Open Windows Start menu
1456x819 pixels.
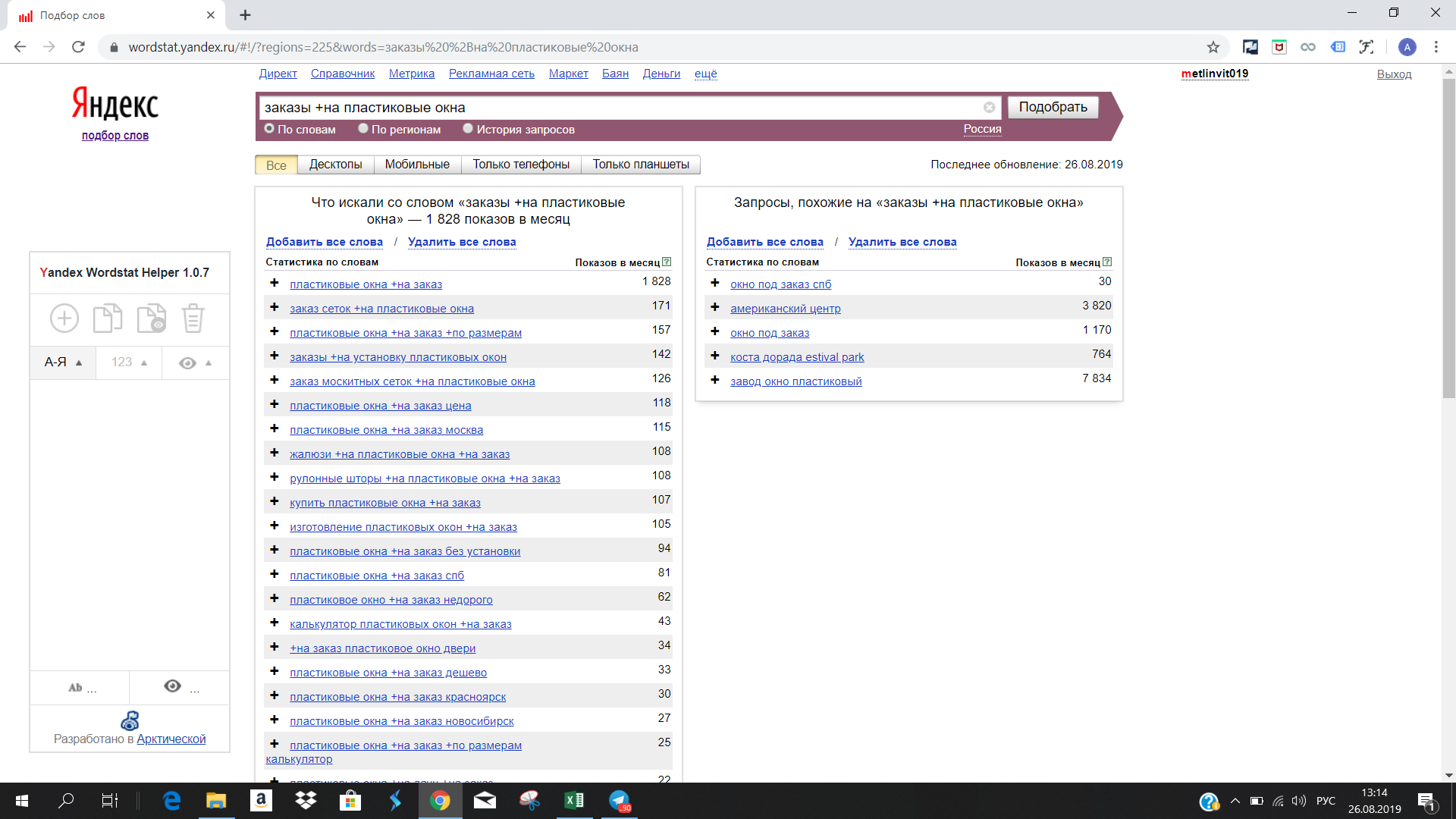click(x=22, y=800)
